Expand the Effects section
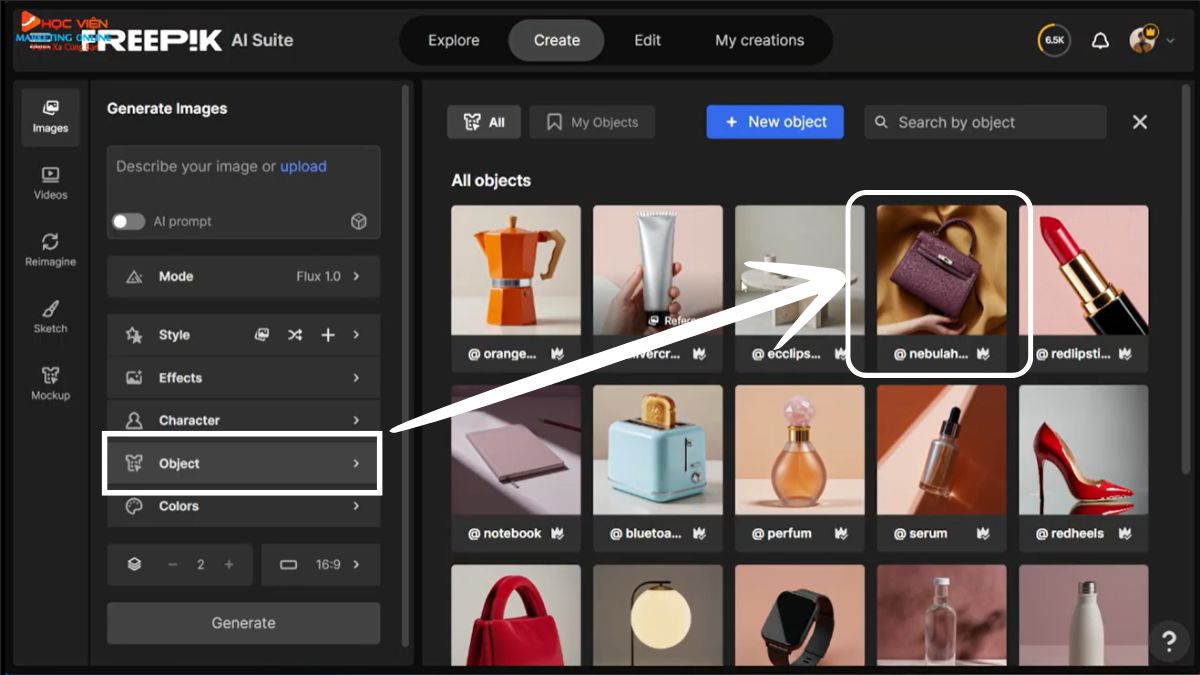The height and width of the screenshot is (675, 1200). [243, 378]
